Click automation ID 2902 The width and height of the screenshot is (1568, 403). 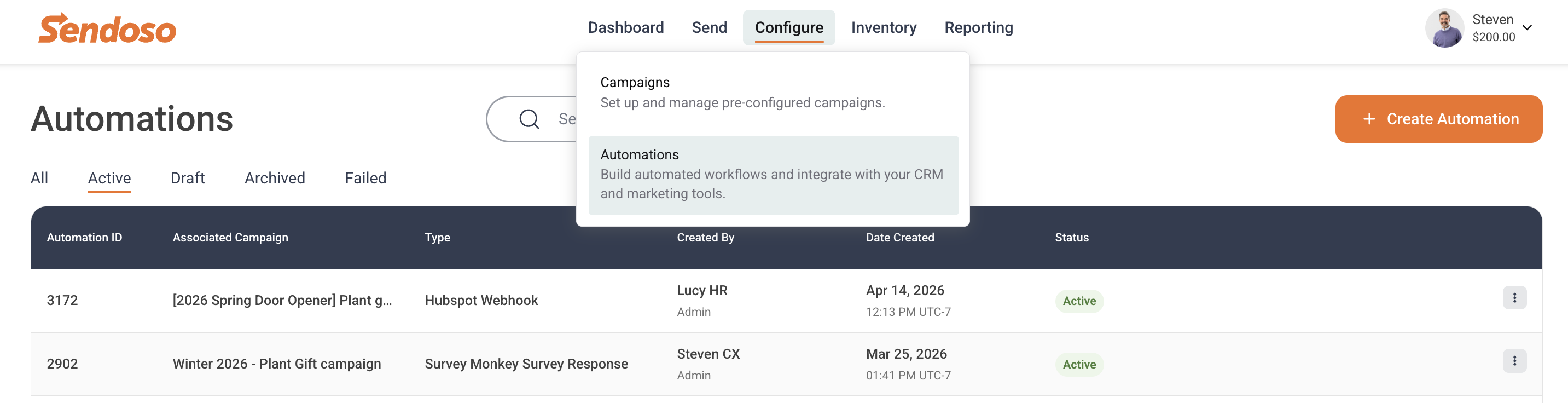tap(62, 364)
